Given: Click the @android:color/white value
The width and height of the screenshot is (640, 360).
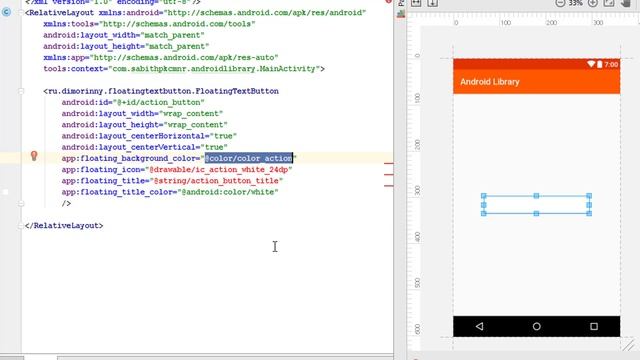Looking at the screenshot, I should pyautogui.click(x=228, y=192).
